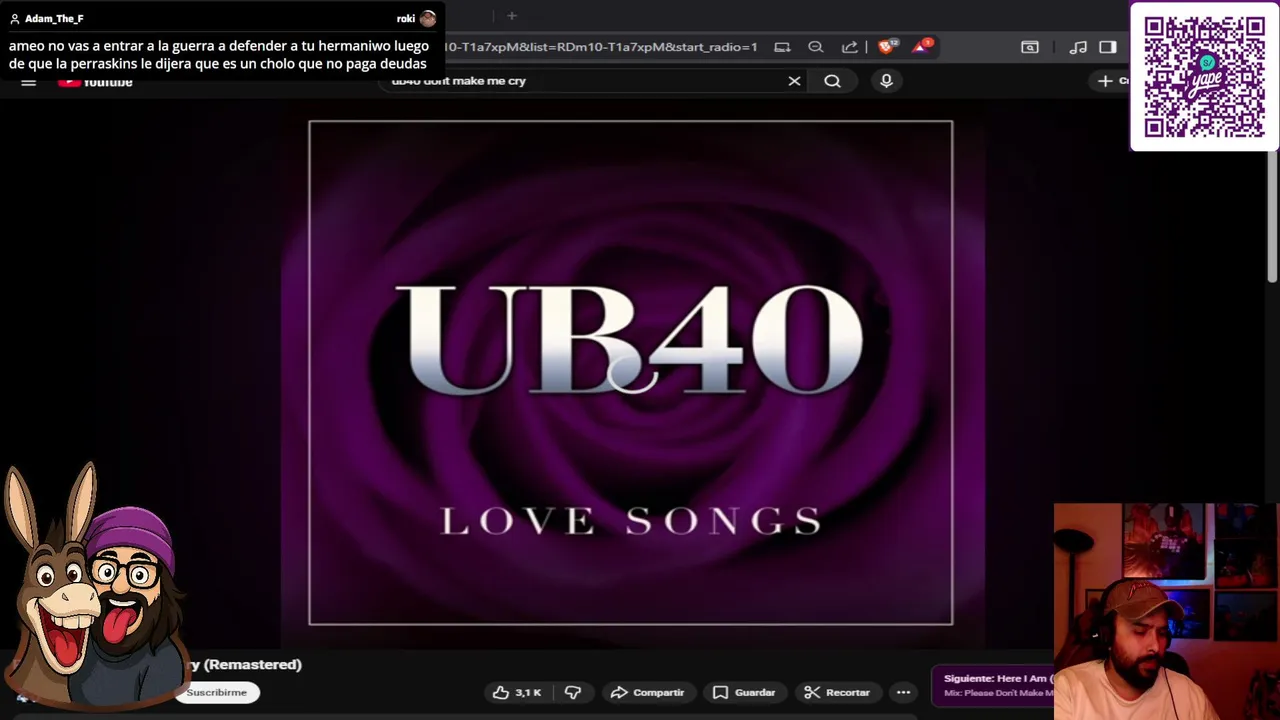Clip the video using Recortar
This screenshot has width=1280, height=720.
point(837,692)
